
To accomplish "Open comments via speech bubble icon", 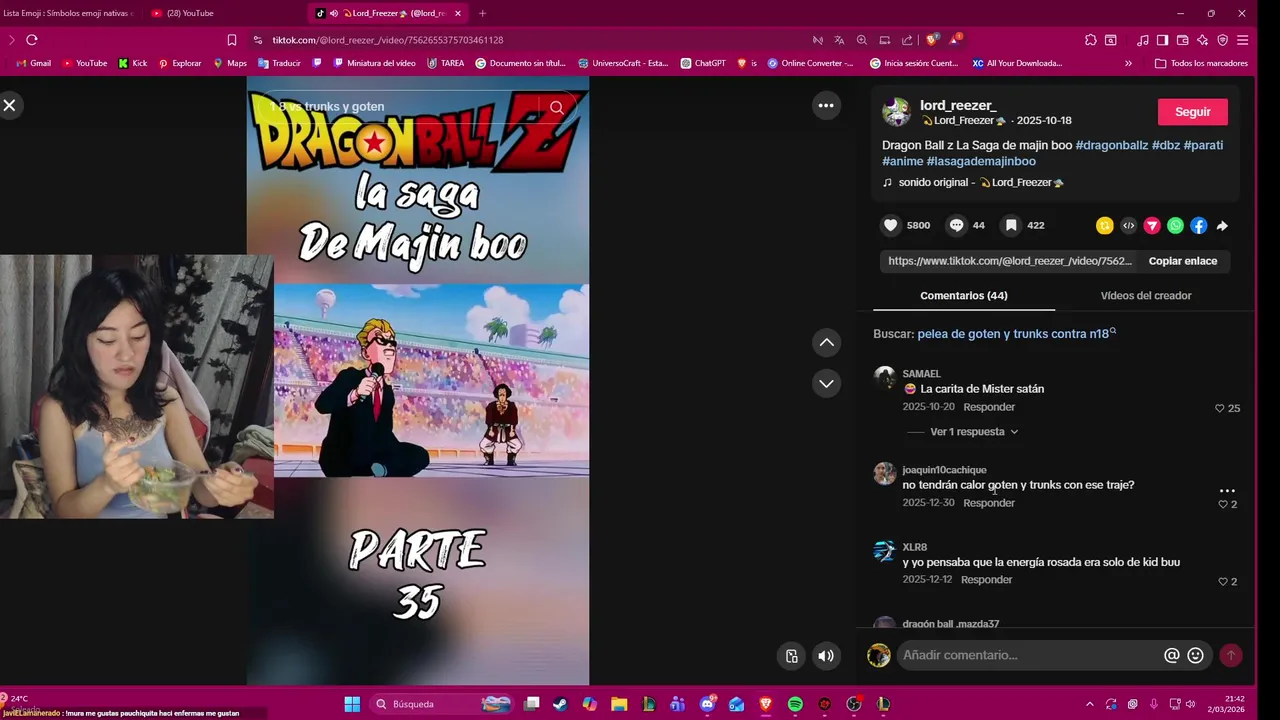I will point(956,226).
